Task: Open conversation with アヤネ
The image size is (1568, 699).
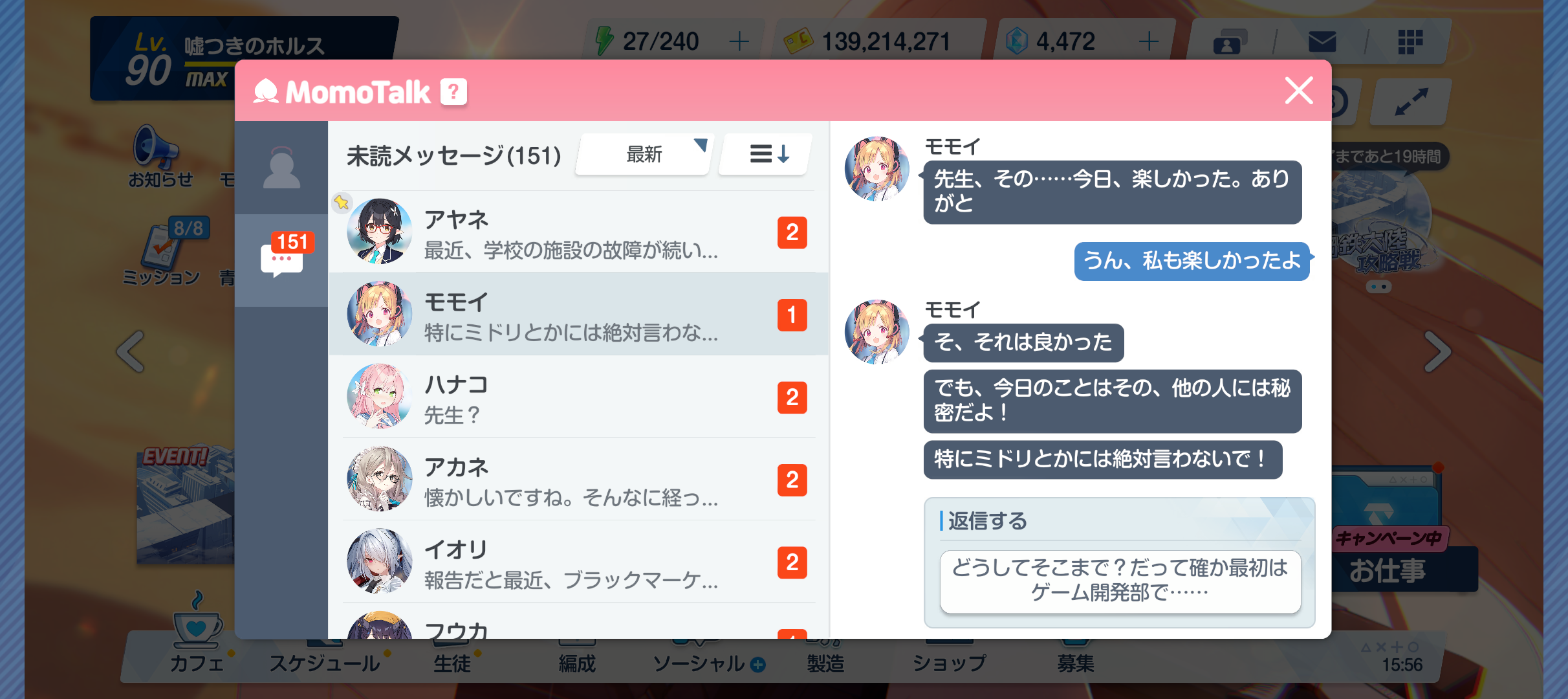Action: 578,232
